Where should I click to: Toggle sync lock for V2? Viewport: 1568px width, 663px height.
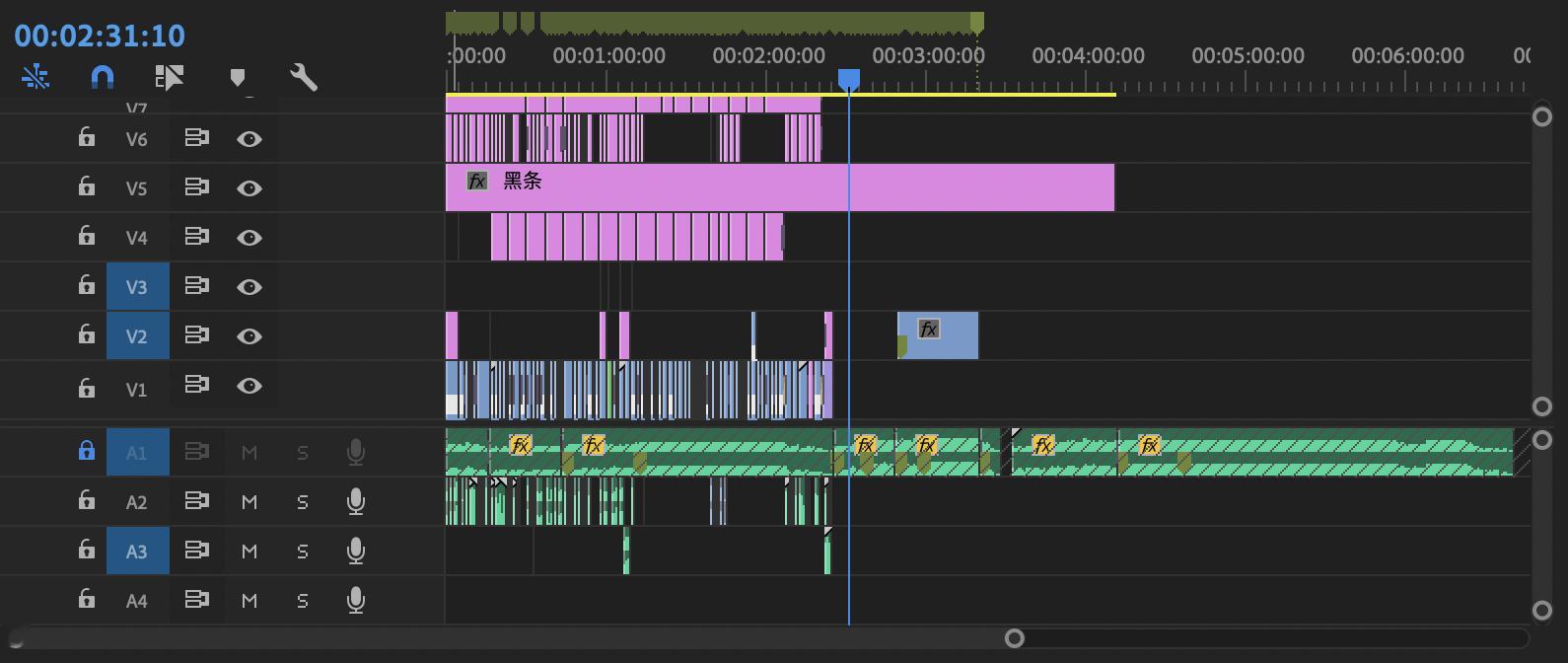point(197,335)
